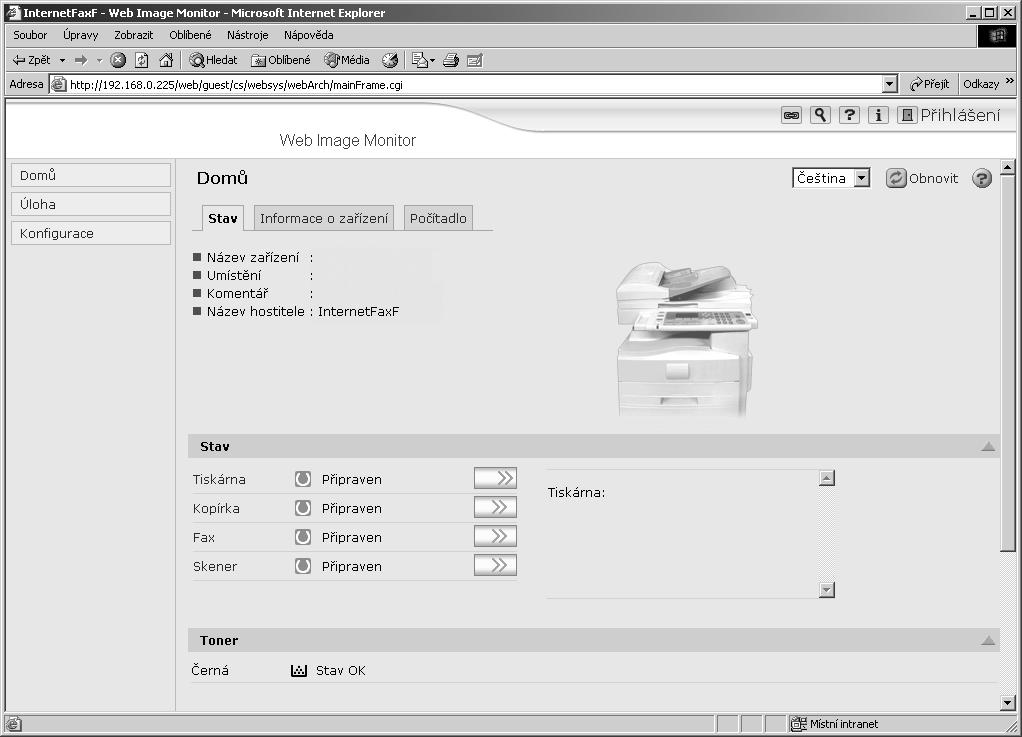Click the Fax ready status icon
This screenshot has height=737, width=1022.
click(x=302, y=537)
